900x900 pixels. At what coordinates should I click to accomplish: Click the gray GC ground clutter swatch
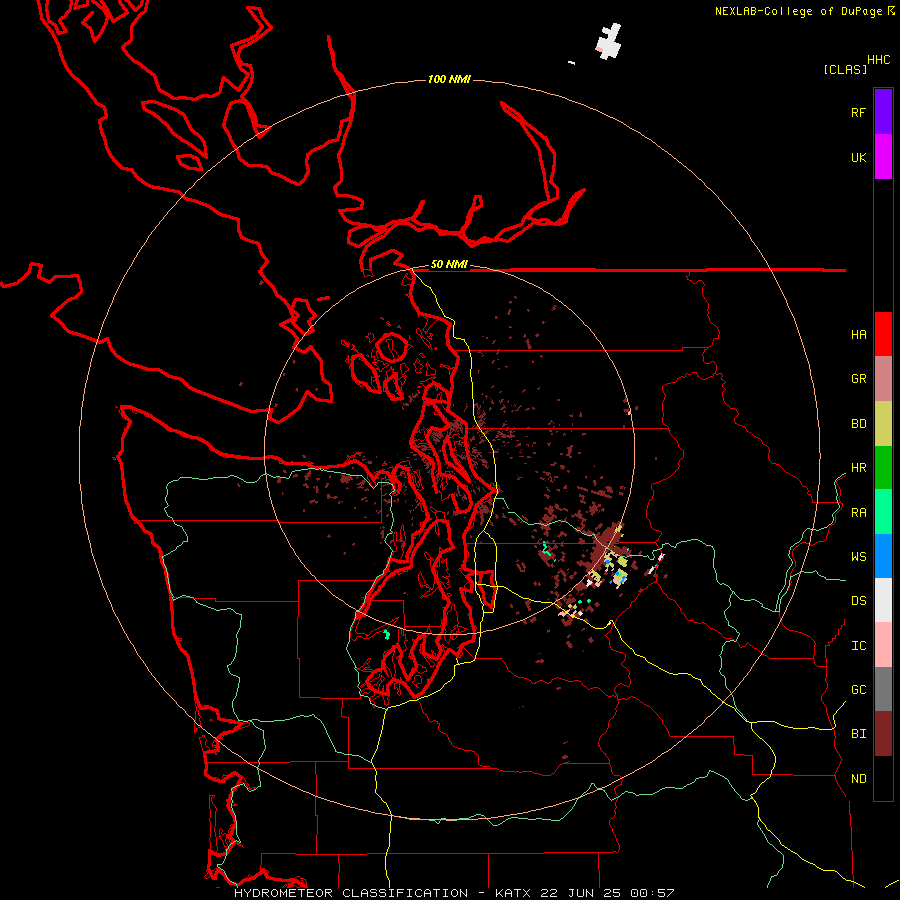[x=883, y=689]
